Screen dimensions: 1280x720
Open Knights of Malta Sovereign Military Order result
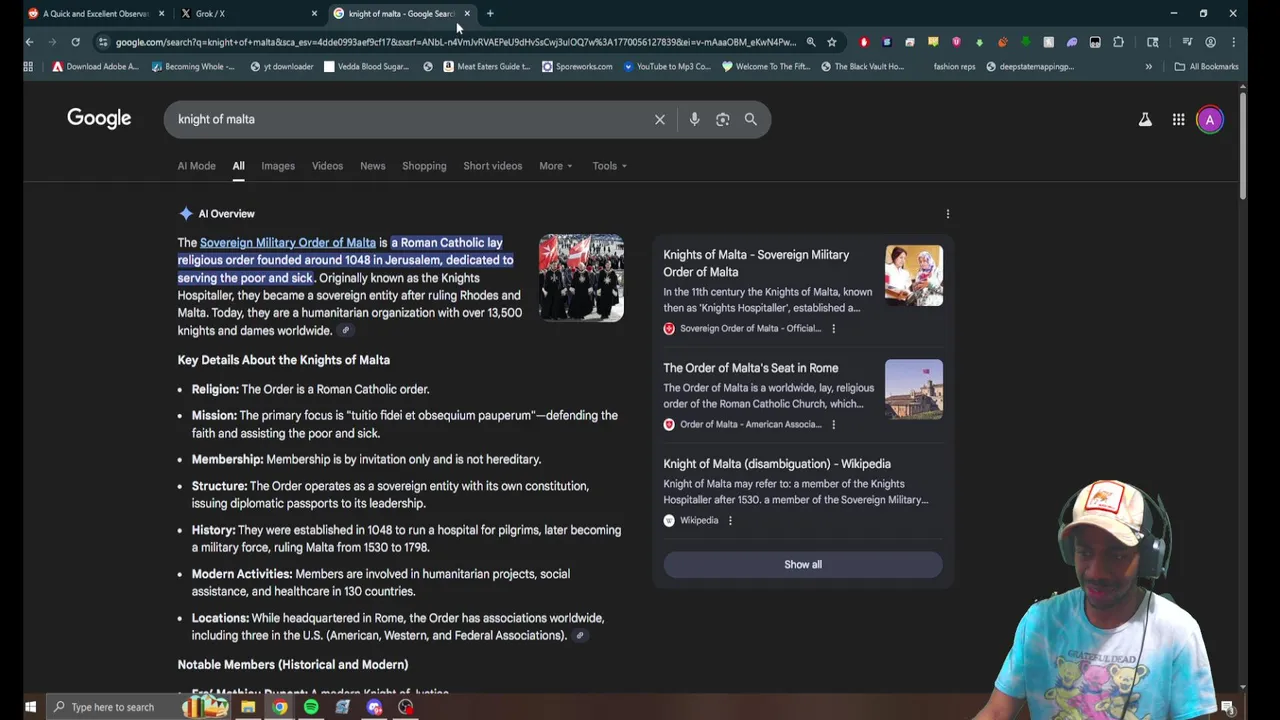[756, 263]
